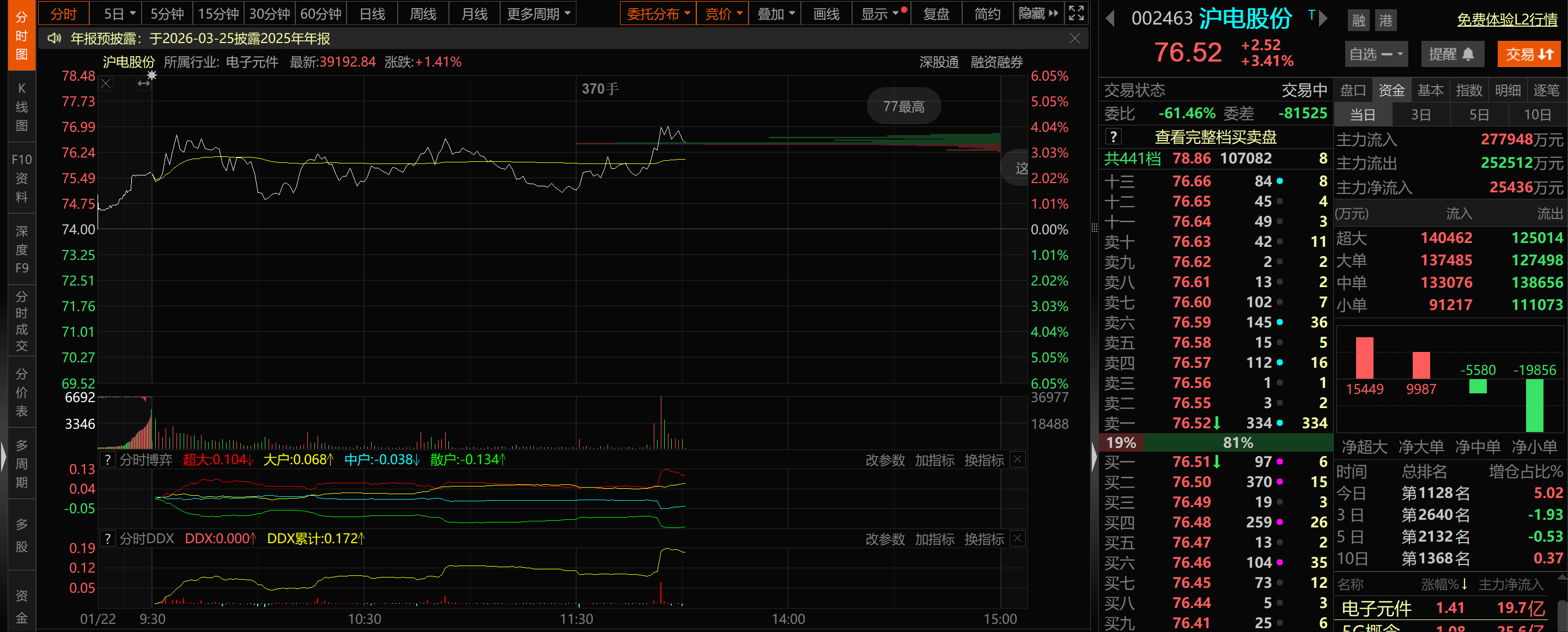Click the 19% buy-sell ratio bar
The width and height of the screenshot is (1568, 632).
click(x=1121, y=442)
